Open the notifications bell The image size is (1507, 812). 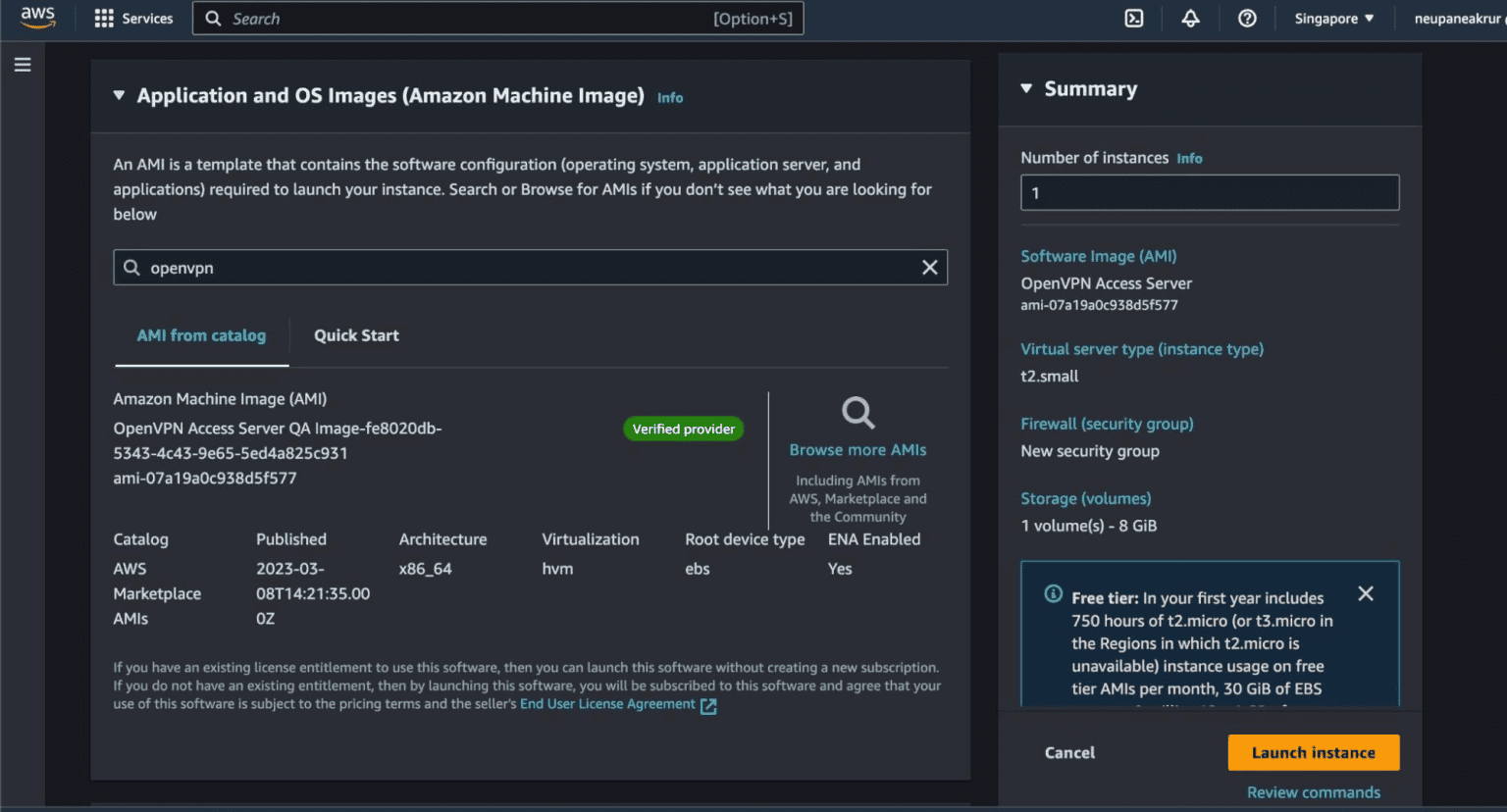[1190, 18]
